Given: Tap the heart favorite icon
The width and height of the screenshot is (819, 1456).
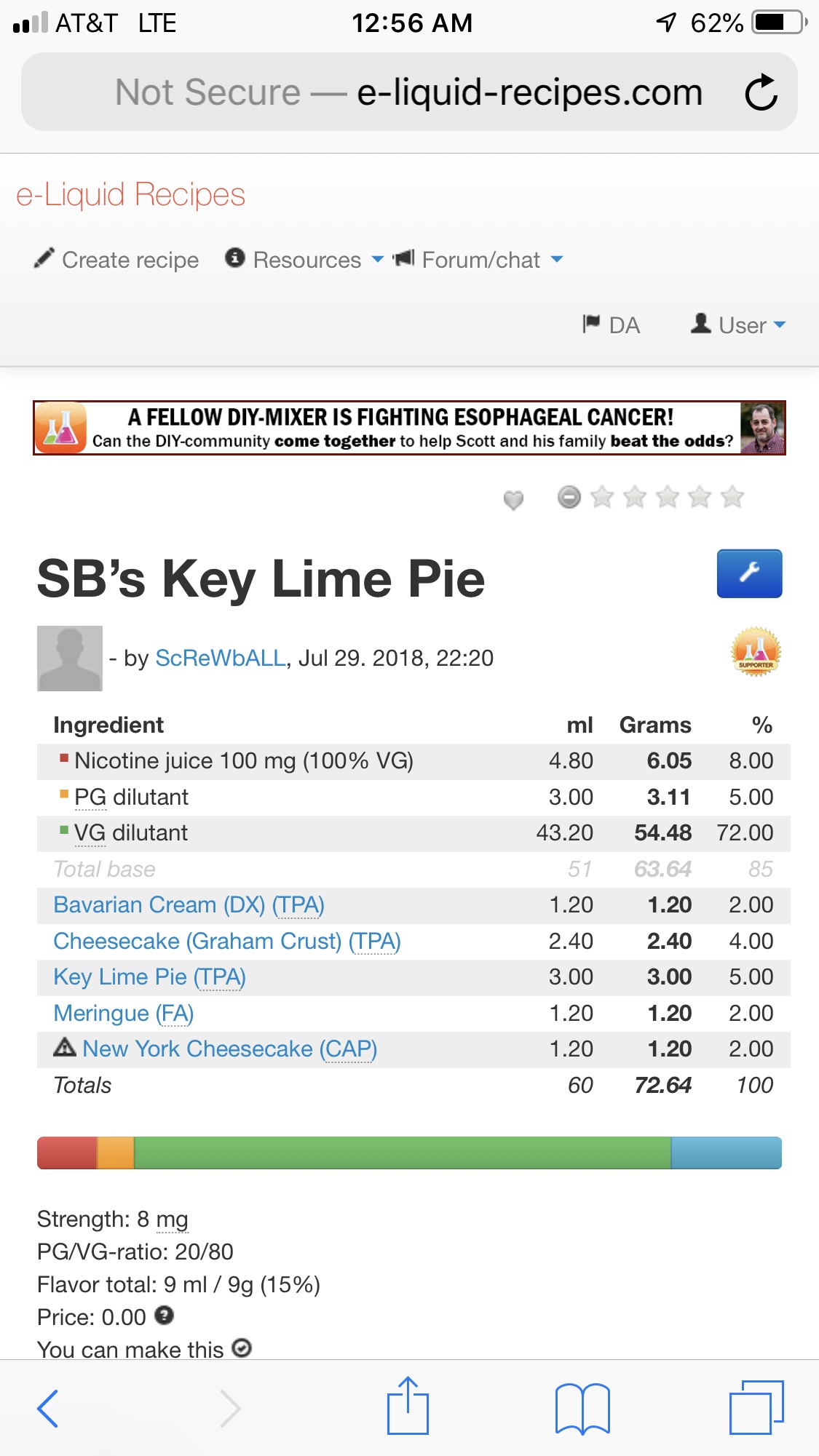Looking at the screenshot, I should point(514,499).
